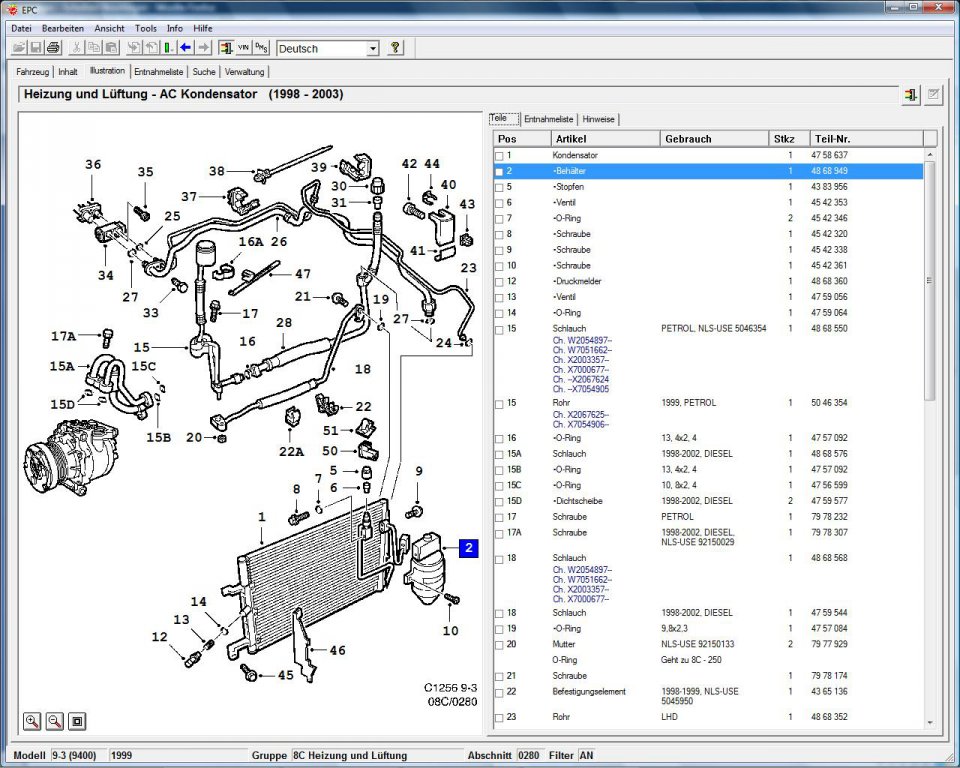This screenshot has width=960, height=768.
Task: Click the VIN toolbar icon
Action: click(x=244, y=48)
